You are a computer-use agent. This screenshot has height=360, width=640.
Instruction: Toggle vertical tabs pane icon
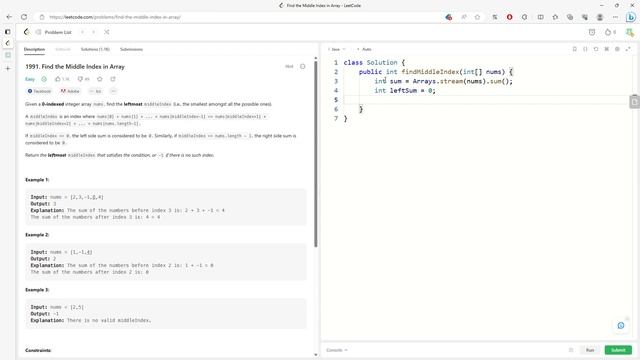pyautogui.click(x=8, y=32)
